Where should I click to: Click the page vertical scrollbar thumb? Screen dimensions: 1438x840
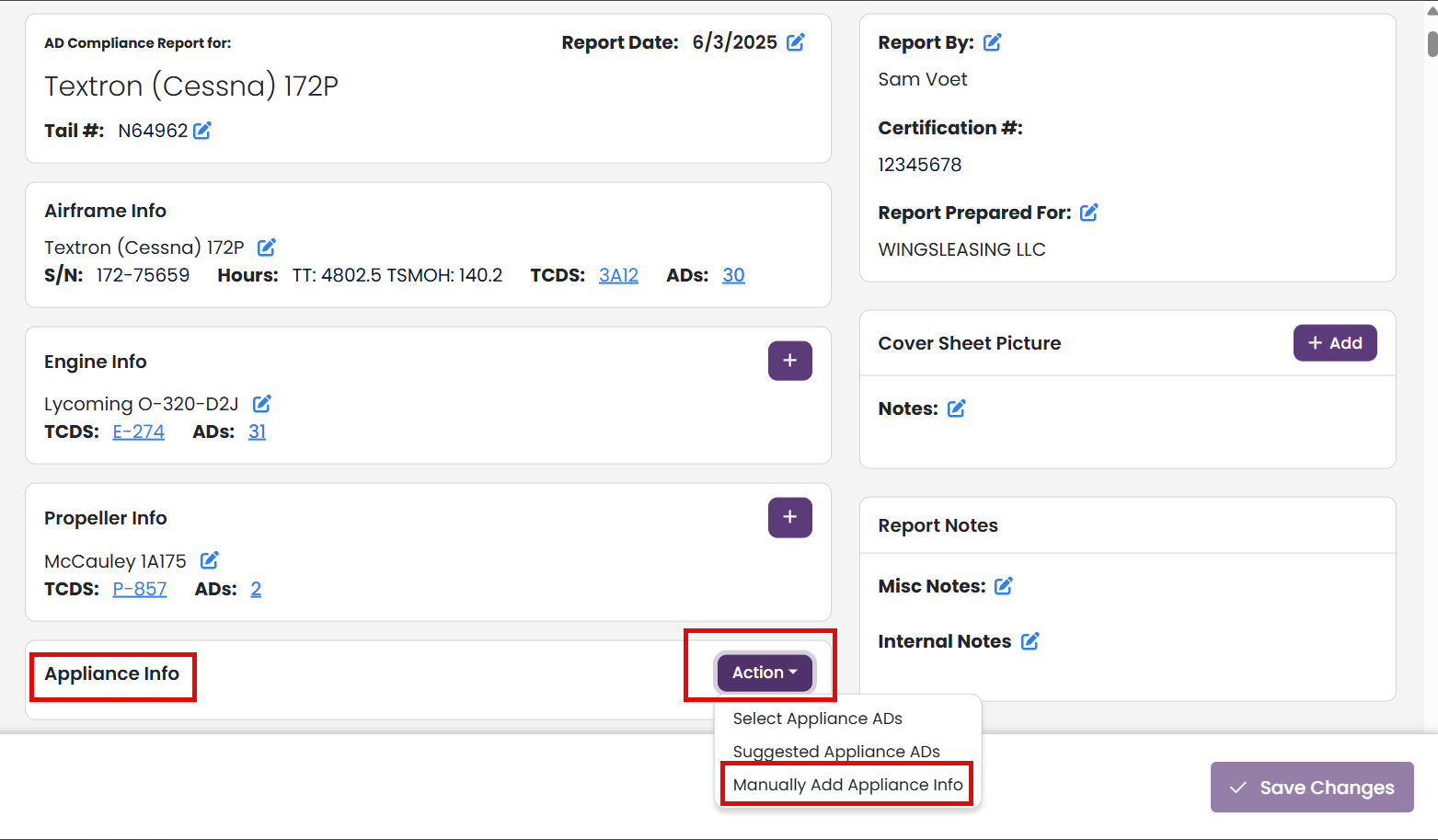(1432, 44)
